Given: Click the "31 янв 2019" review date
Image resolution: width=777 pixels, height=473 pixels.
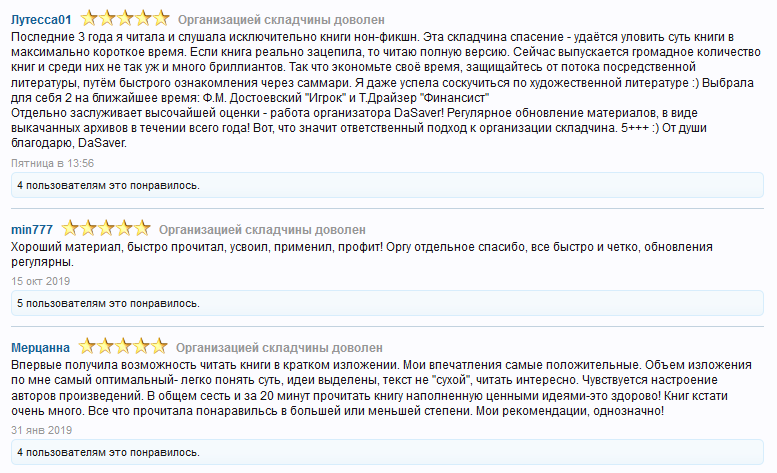Looking at the screenshot, I should coord(39,429).
